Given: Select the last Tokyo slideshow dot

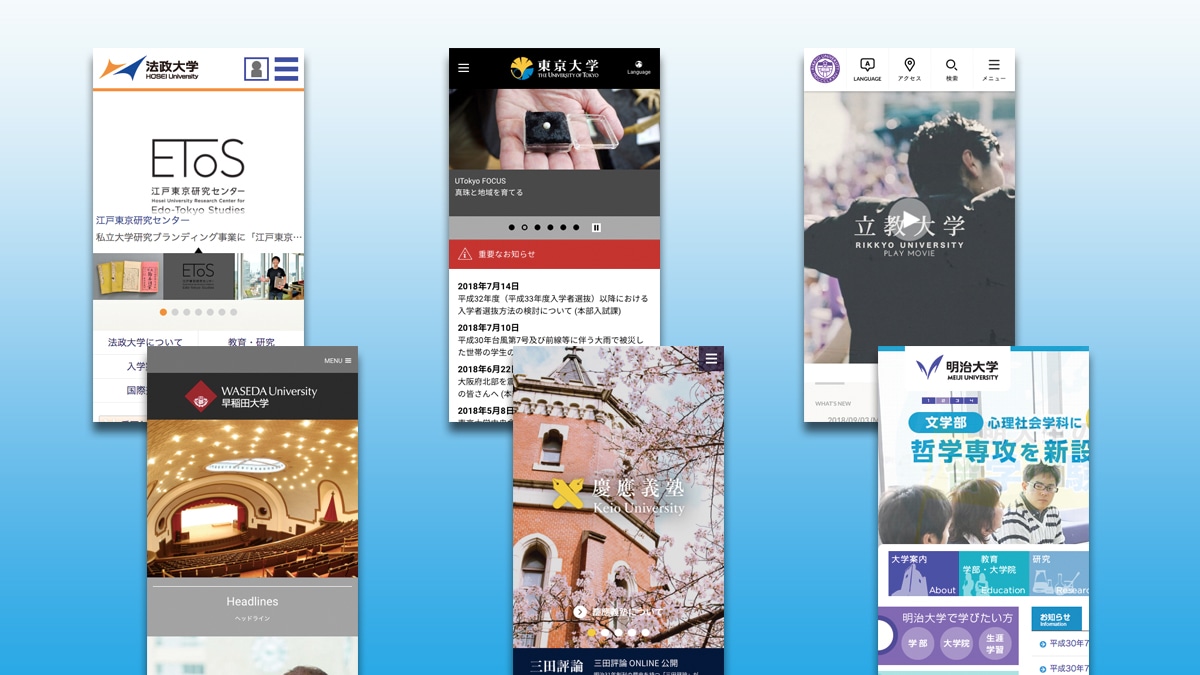Looking at the screenshot, I should point(576,227).
